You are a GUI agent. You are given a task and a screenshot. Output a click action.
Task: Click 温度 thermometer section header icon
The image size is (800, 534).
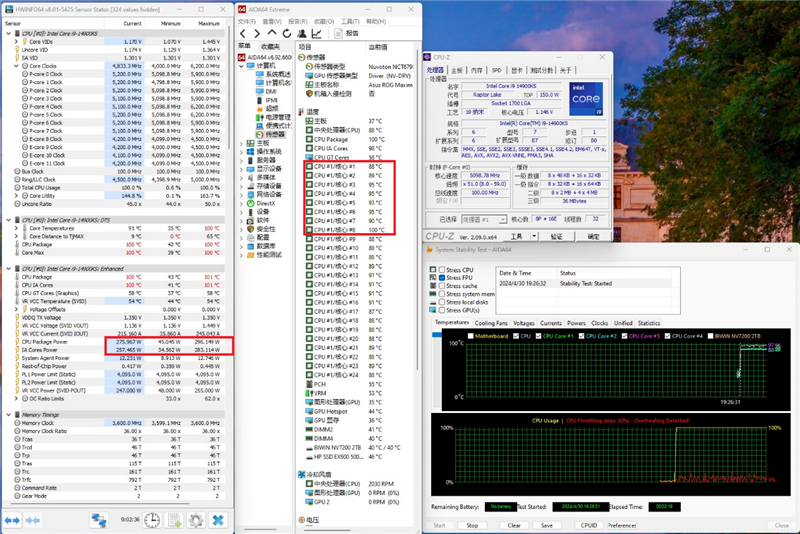pyautogui.click(x=302, y=112)
